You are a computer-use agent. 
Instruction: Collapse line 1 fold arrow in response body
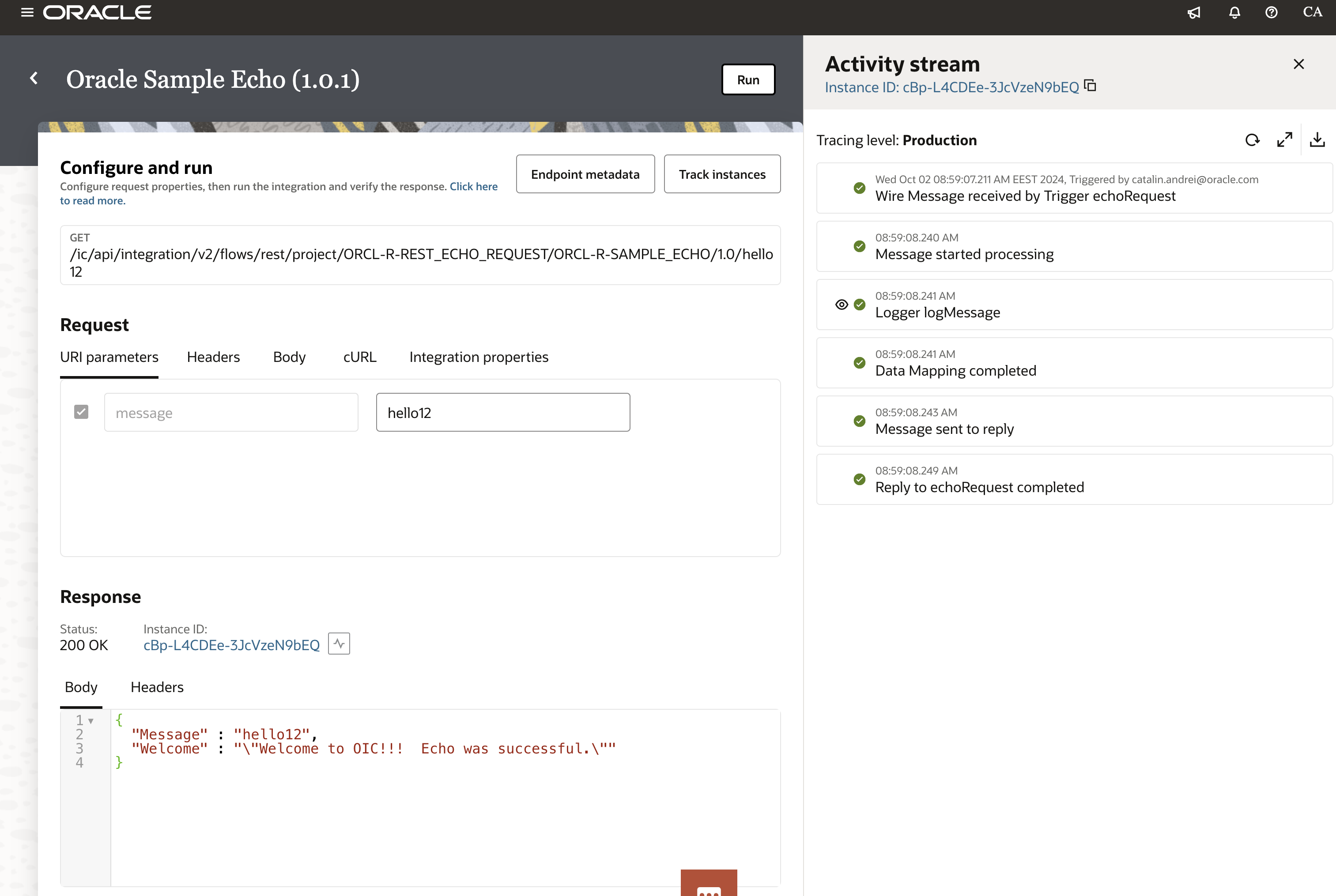click(x=91, y=721)
